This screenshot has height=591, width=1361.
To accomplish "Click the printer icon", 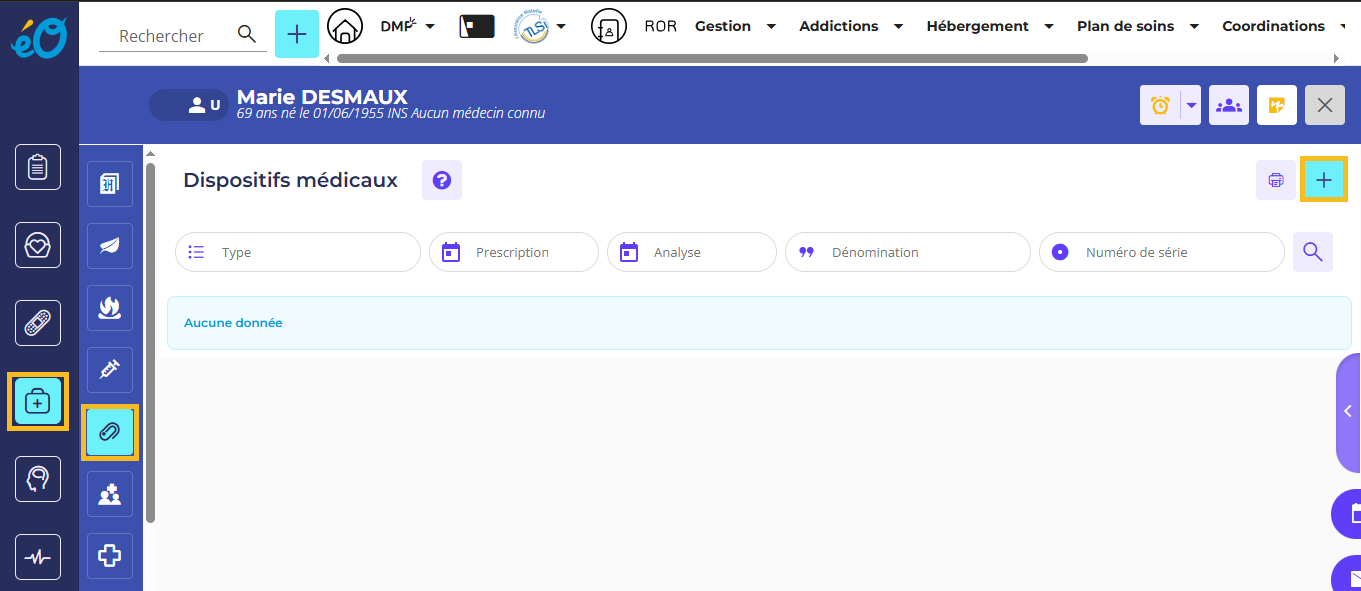I will (x=1276, y=180).
